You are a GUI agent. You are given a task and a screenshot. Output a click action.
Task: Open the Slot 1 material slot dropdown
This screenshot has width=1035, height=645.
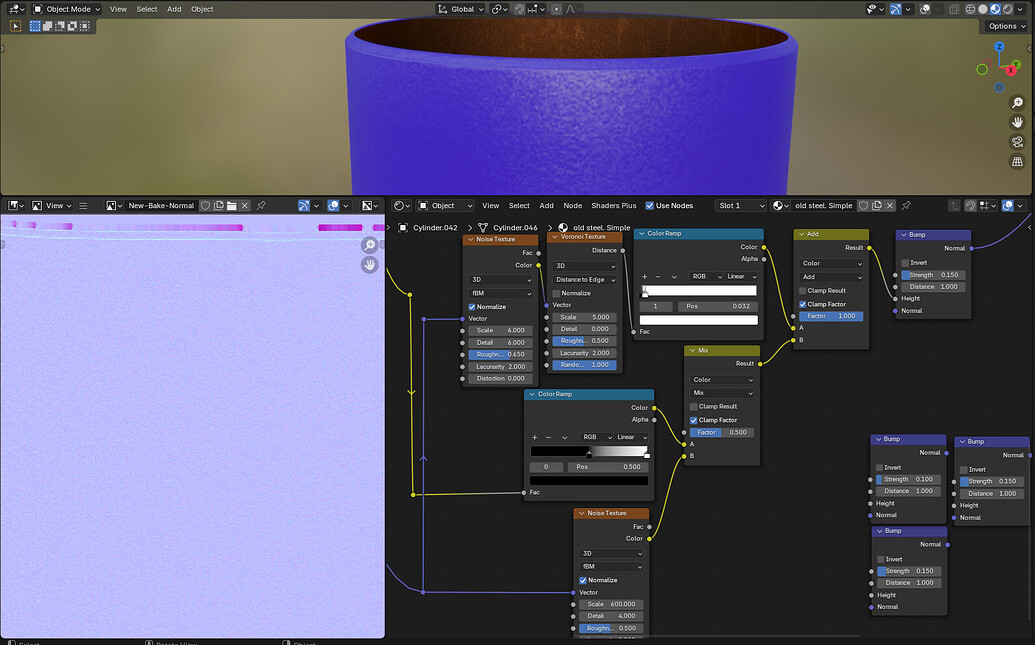tap(741, 206)
